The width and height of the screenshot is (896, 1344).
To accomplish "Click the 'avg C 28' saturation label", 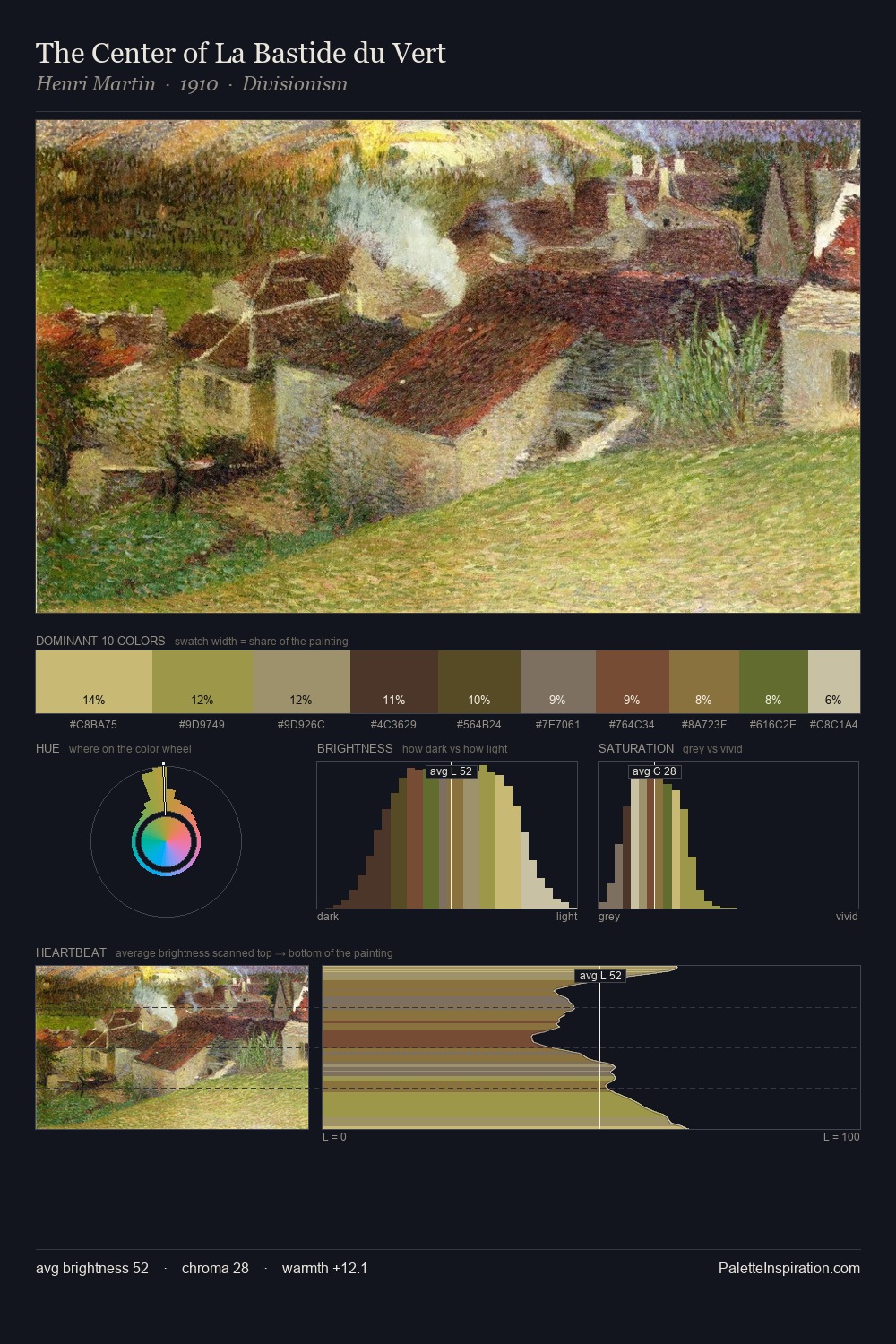I will click(654, 771).
